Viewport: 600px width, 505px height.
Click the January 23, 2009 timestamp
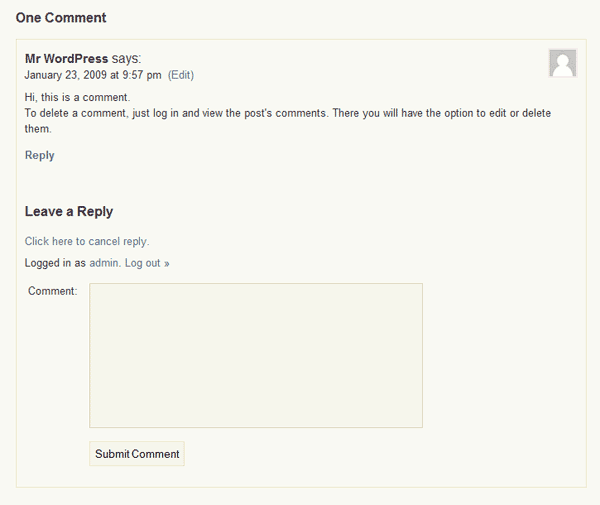pos(93,75)
